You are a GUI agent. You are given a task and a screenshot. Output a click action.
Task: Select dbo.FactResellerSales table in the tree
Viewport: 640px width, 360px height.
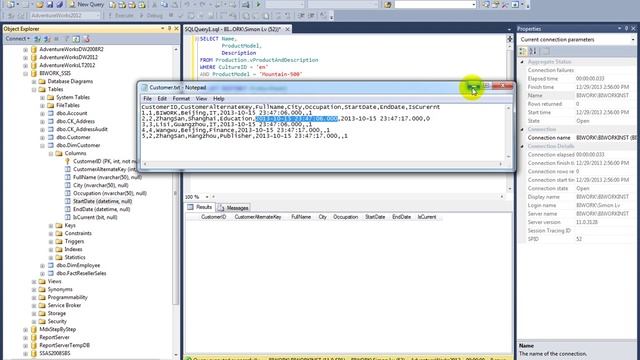pos(81,273)
